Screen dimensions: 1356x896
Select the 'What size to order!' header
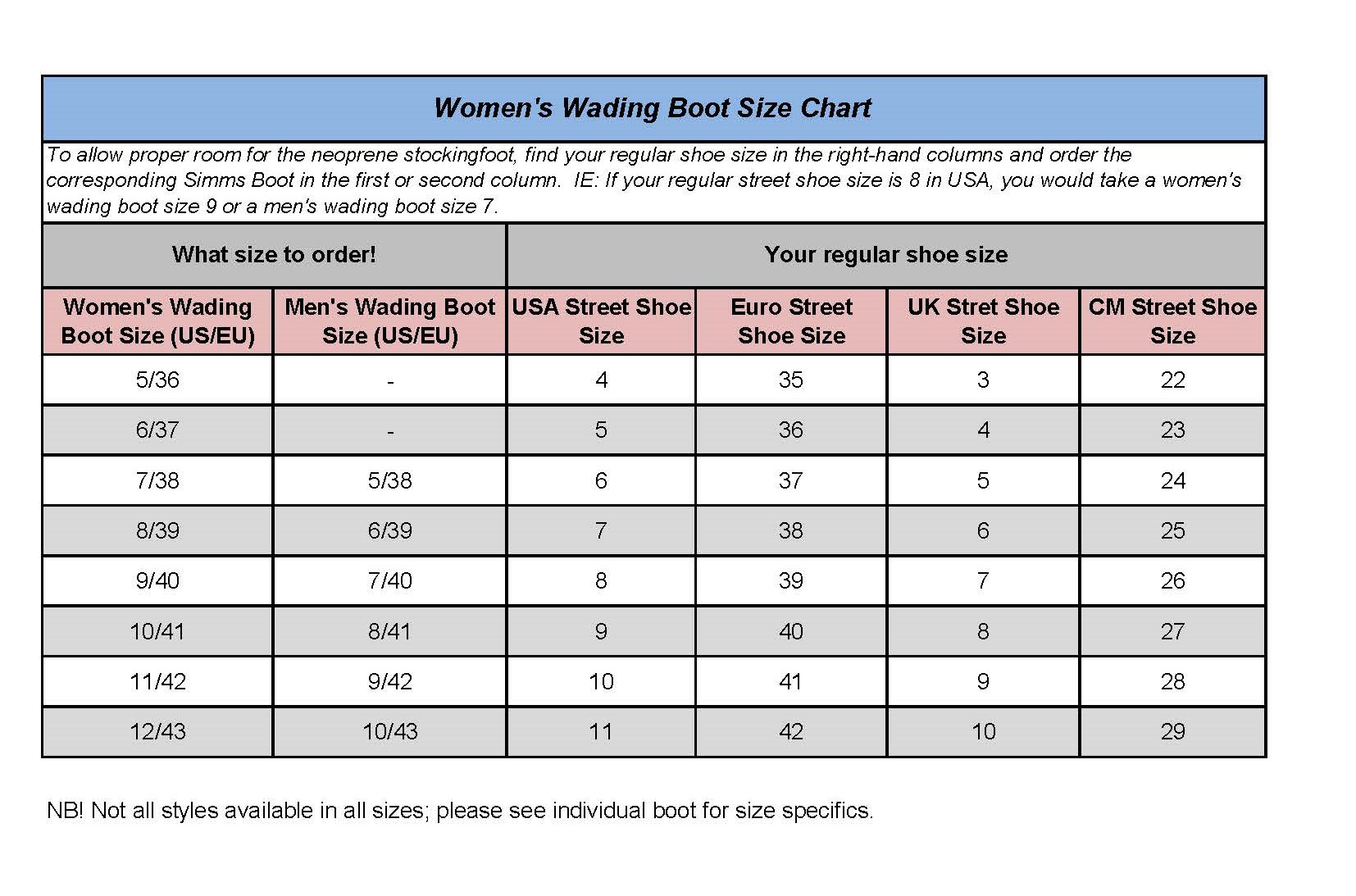coord(274,255)
